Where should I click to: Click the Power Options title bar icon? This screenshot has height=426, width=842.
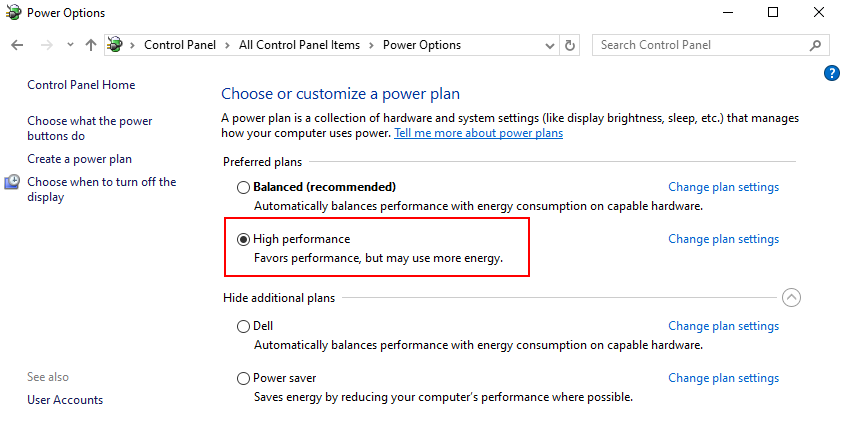click(x=13, y=13)
